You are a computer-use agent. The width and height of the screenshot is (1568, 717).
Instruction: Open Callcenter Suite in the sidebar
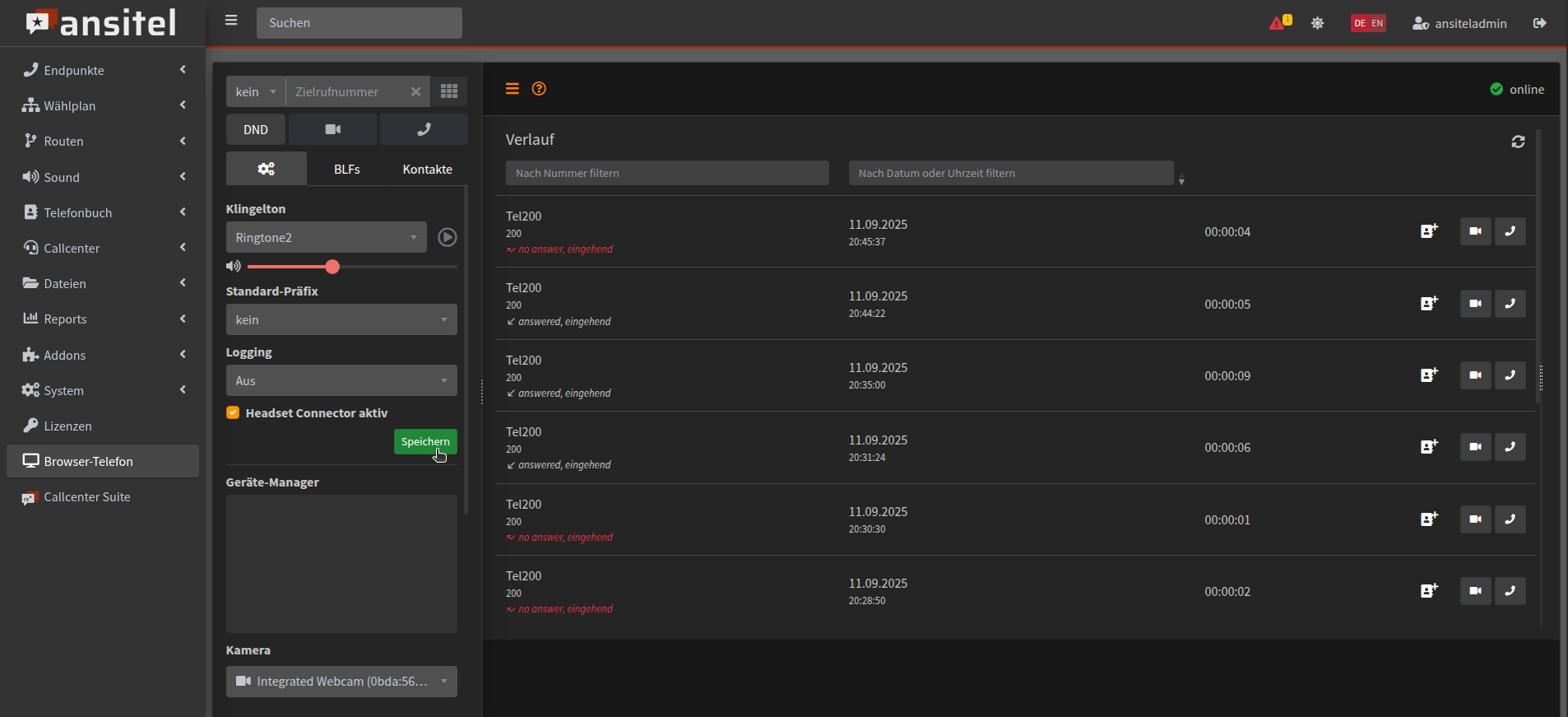[86, 496]
